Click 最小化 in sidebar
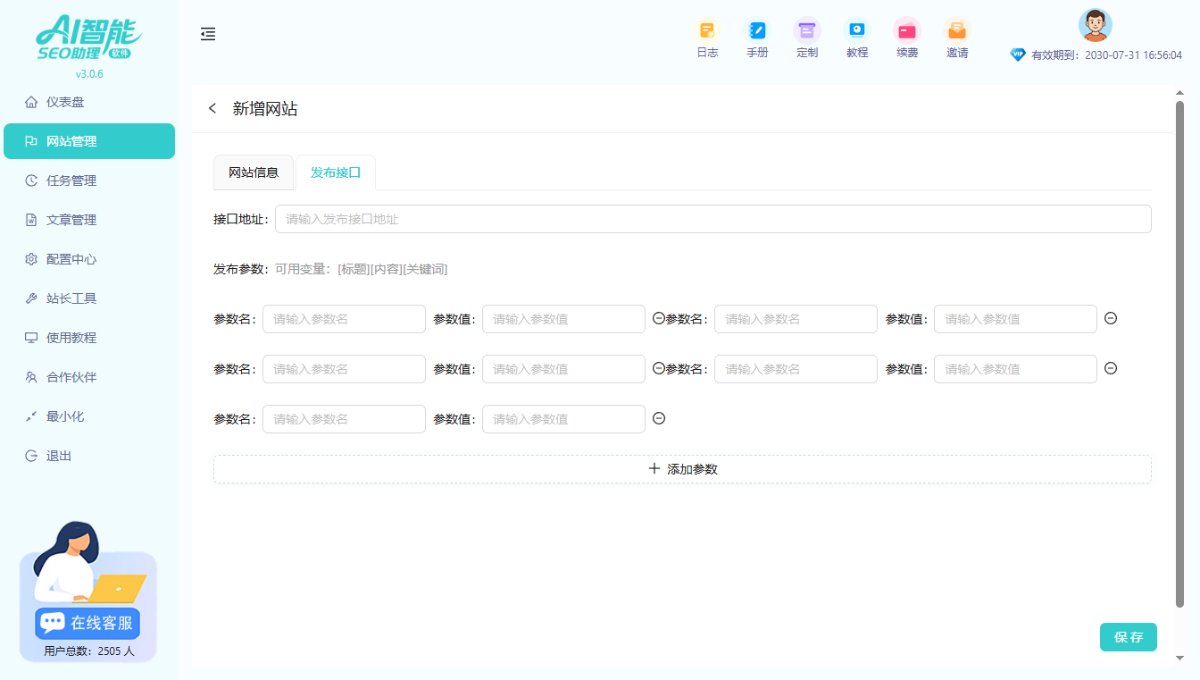 click(89, 416)
